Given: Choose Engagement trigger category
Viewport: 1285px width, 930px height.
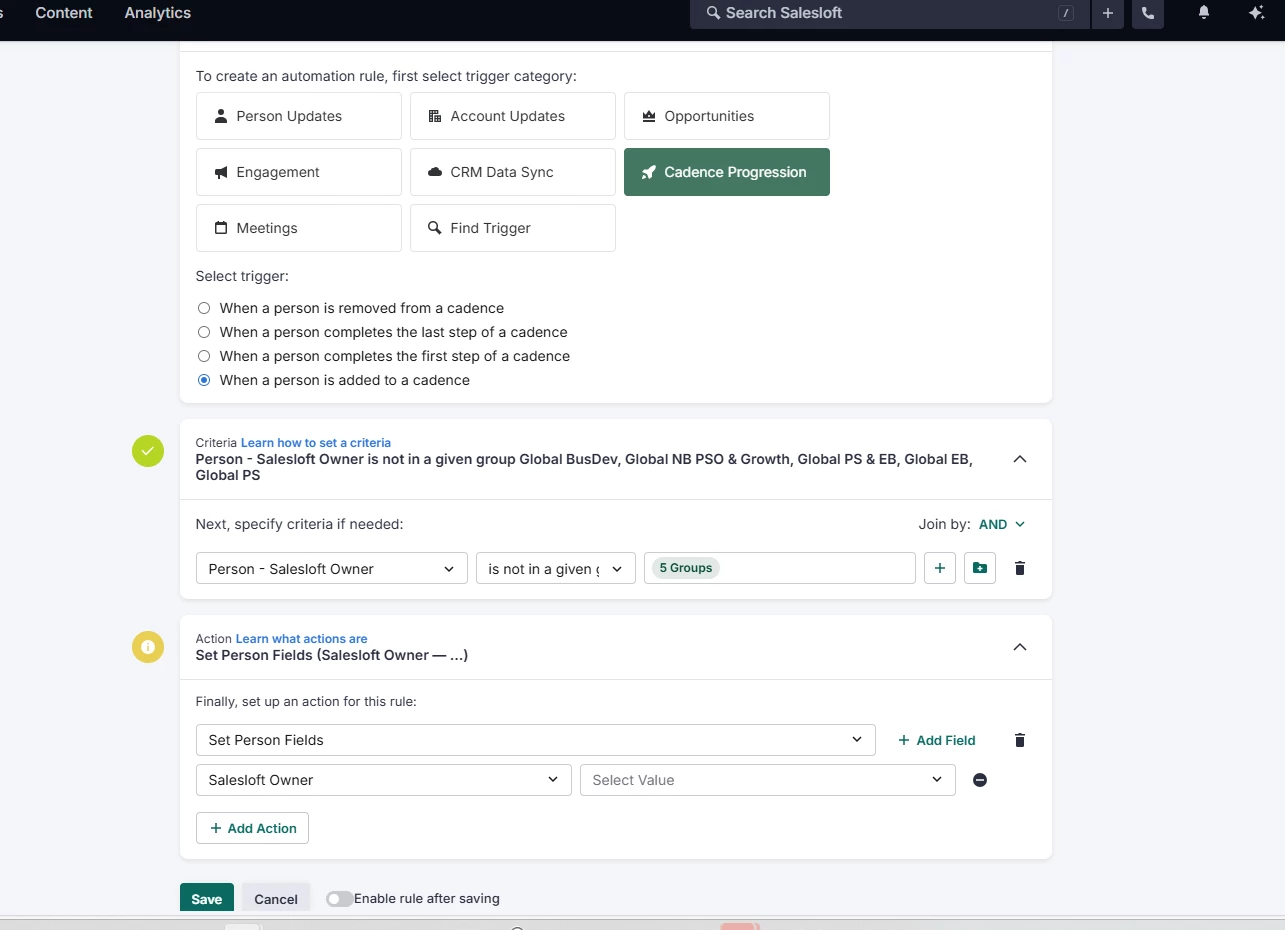Looking at the screenshot, I should 299,172.
